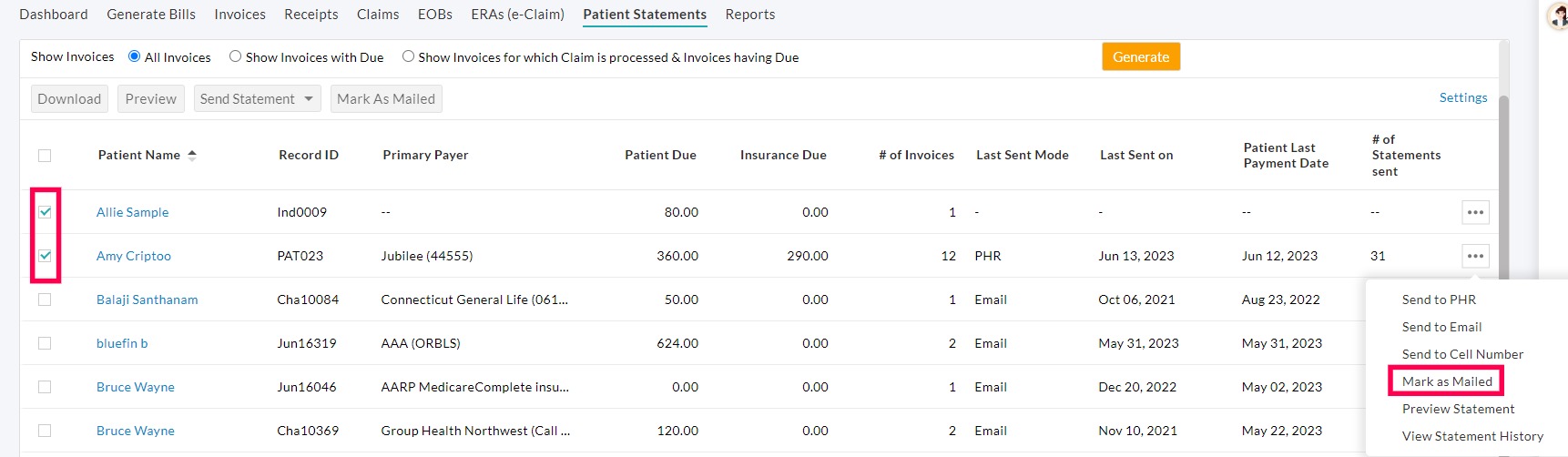Switch to the Invoices tab
Image resolution: width=1568 pixels, height=457 pixels.
[239, 15]
